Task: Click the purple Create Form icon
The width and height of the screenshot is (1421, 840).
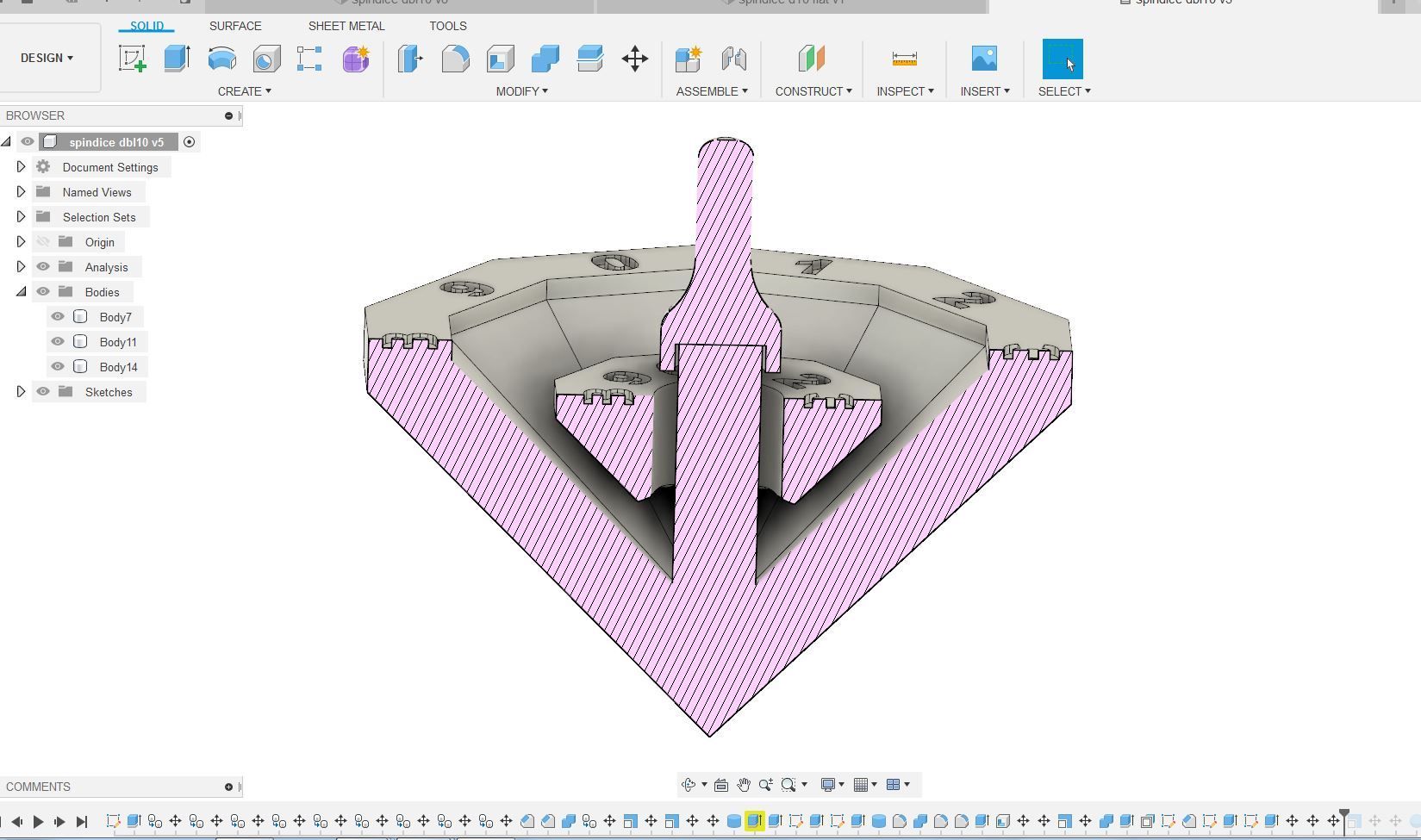Action: click(356, 59)
